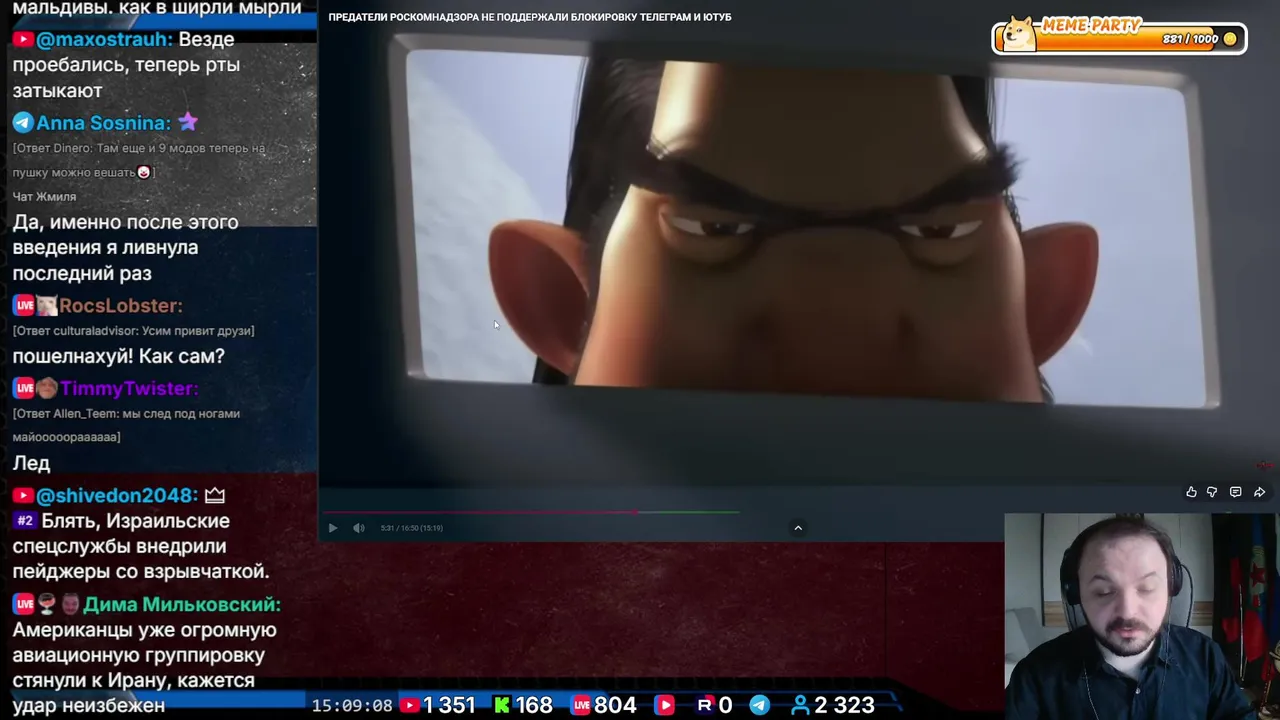The height and width of the screenshot is (720, 1280).
Task: Click the 5:31 / 16:50 time display
Action: [x=411, y=528]
